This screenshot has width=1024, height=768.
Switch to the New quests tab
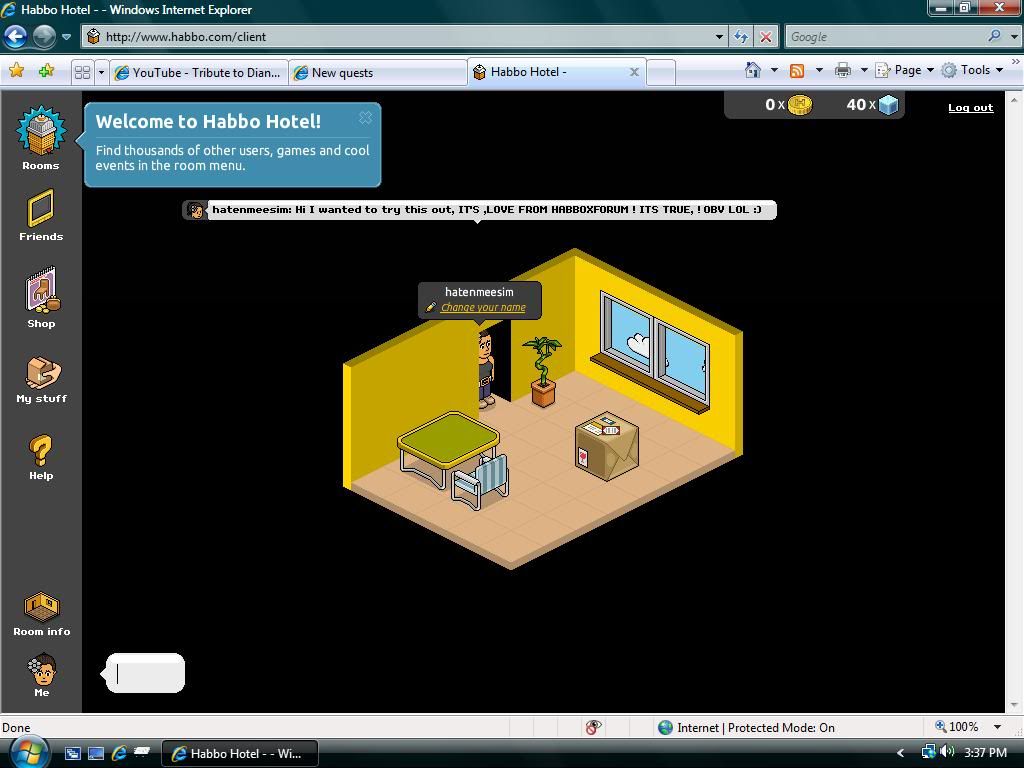point(378,72)
